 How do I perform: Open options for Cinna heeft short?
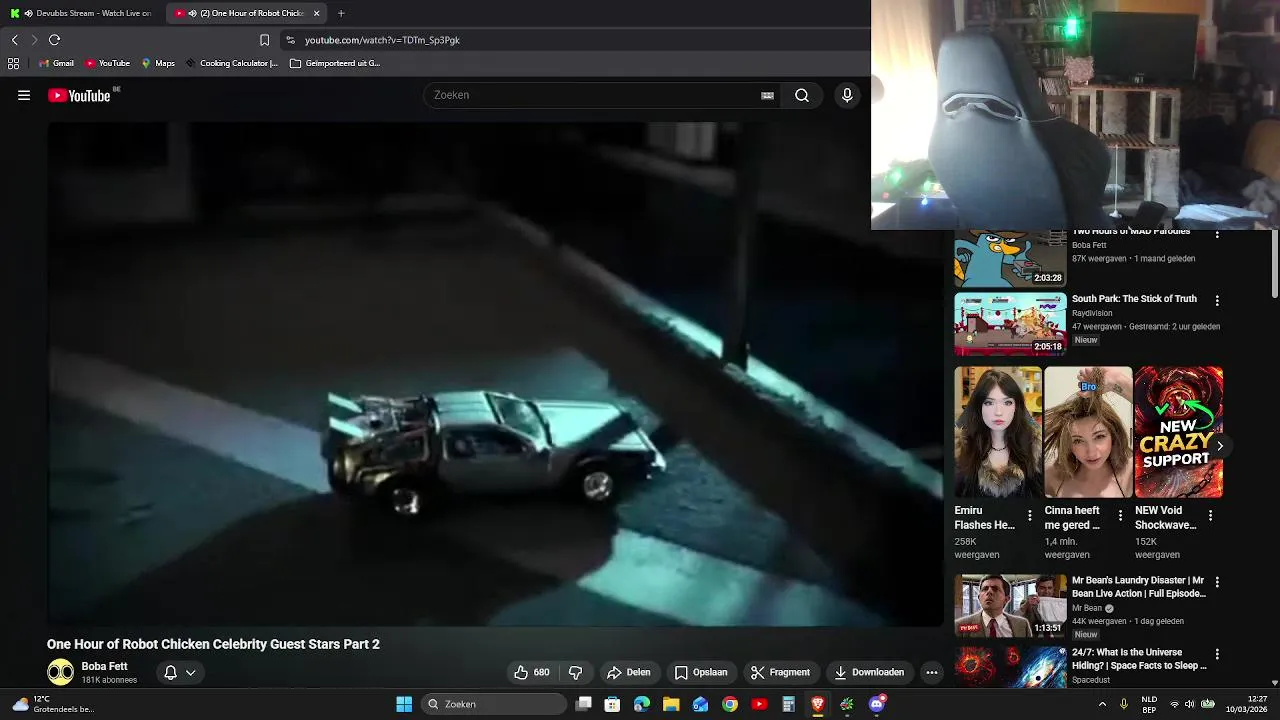tap(1120, 516)
